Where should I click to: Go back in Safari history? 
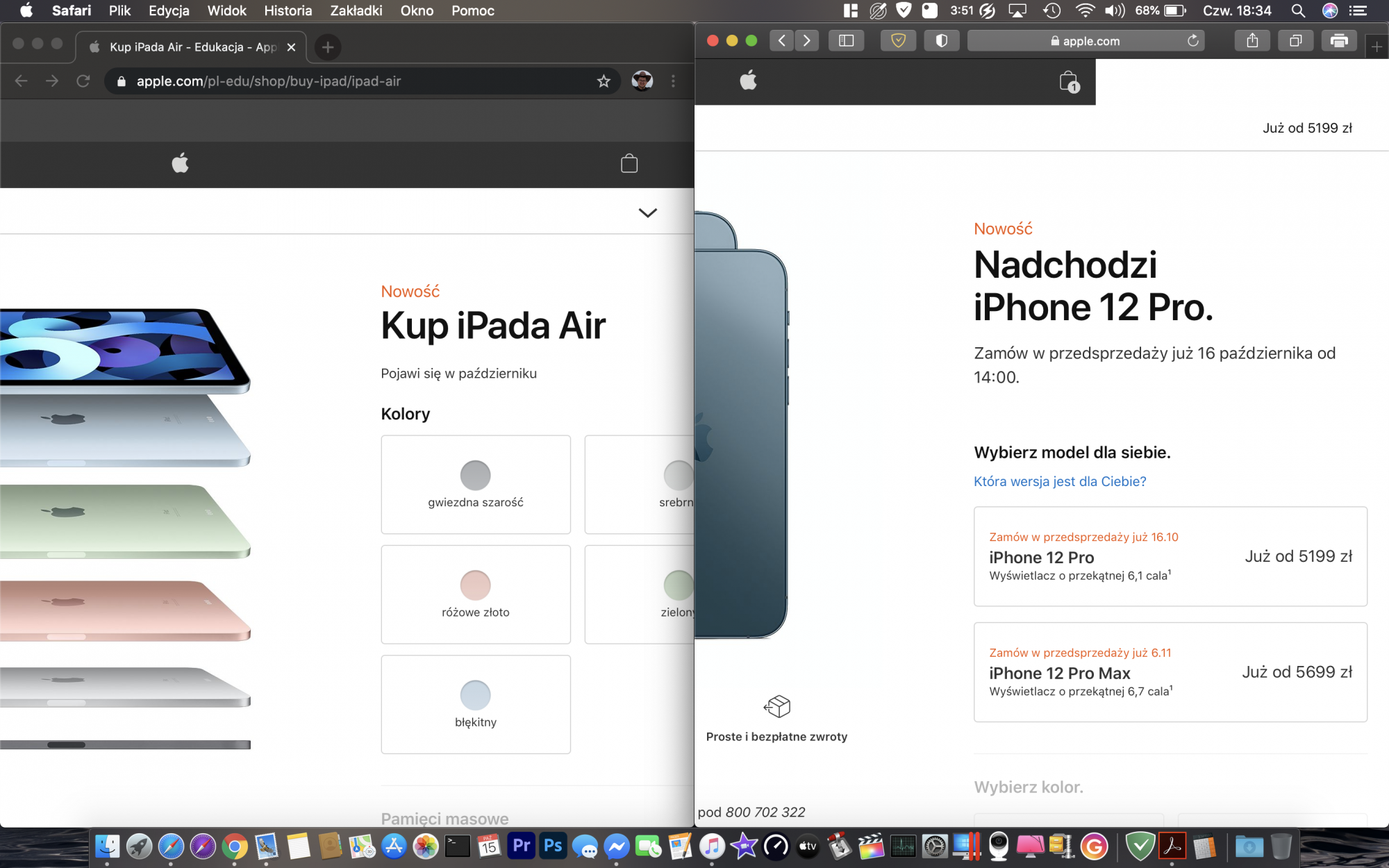tap(781, 41)
